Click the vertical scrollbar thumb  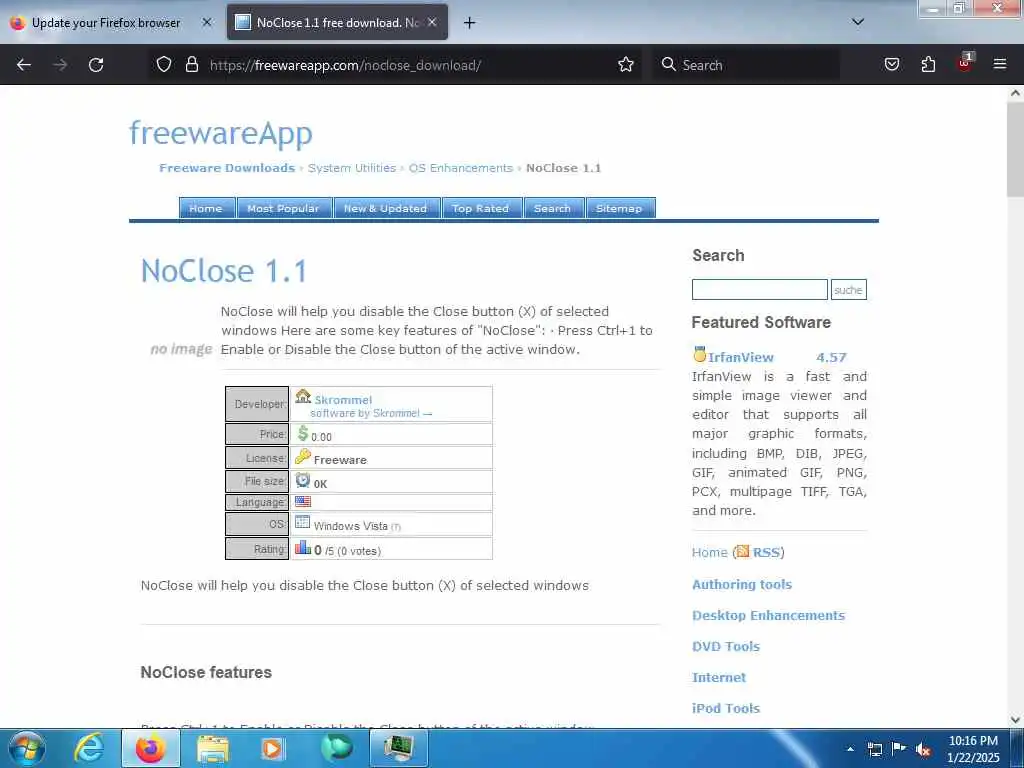(x=1015, y=150)
